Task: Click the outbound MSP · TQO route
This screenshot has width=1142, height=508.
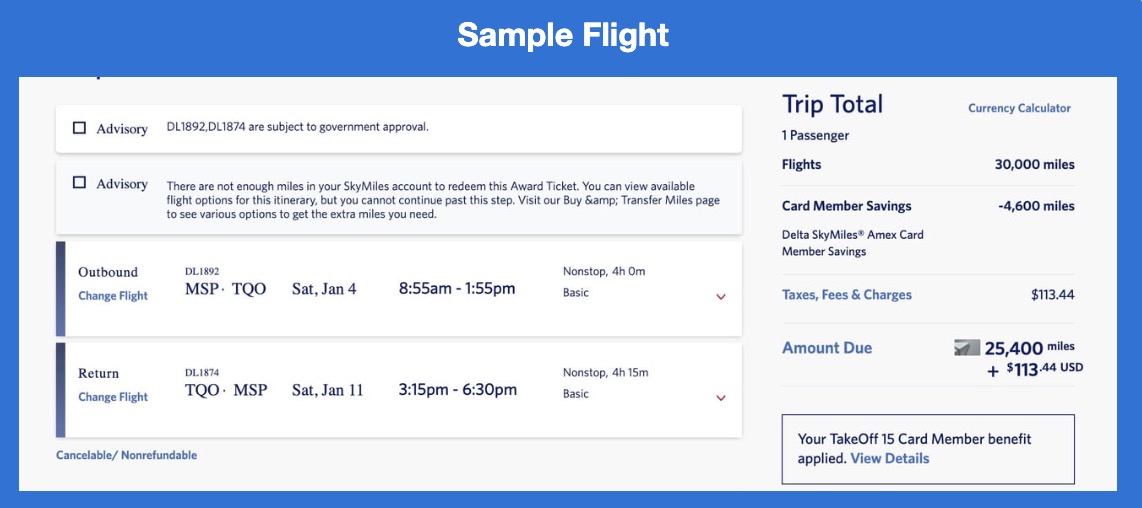Action: click(x=226, y=289)
